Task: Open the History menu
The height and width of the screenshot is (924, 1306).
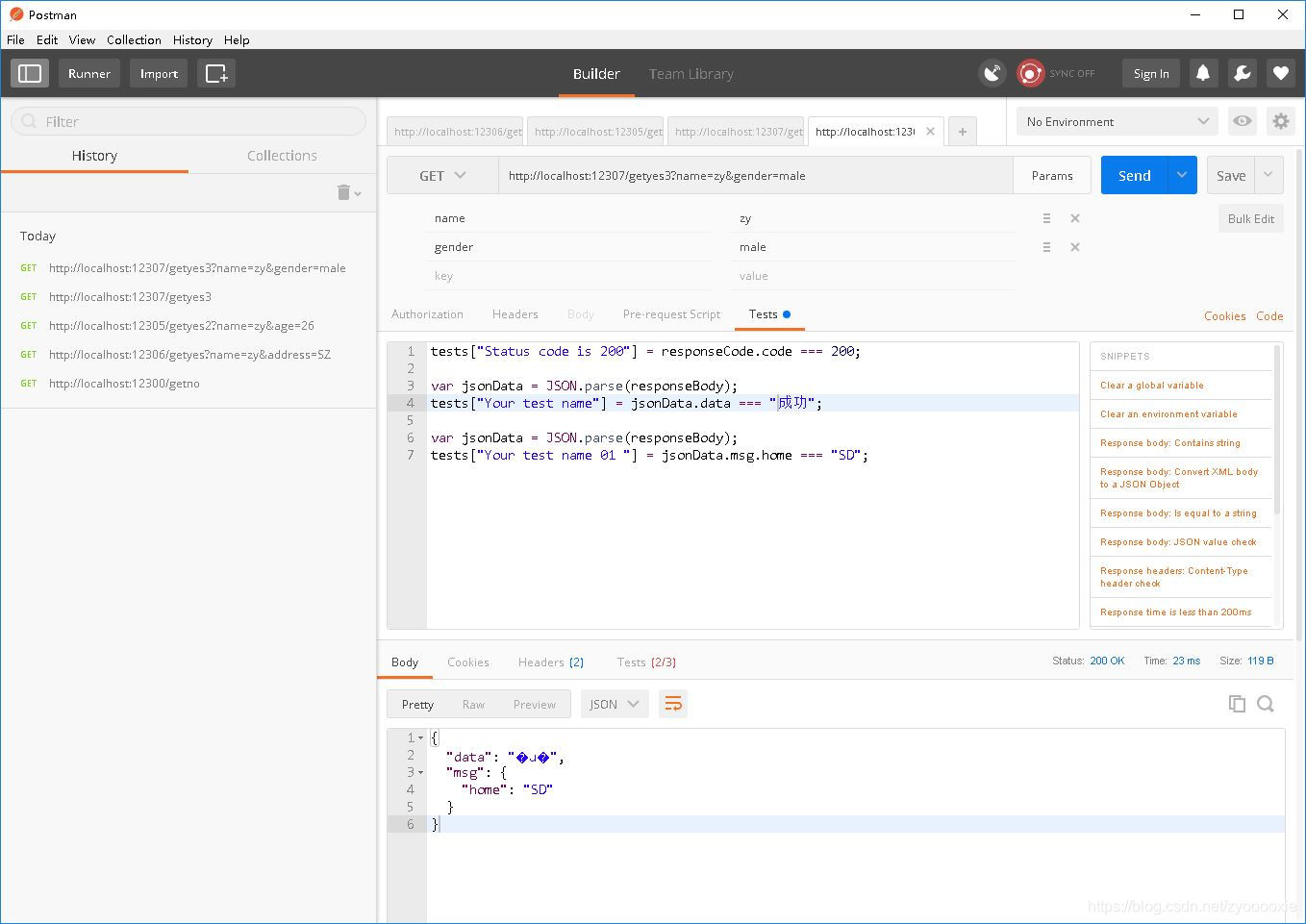Action: click(192, 39)
